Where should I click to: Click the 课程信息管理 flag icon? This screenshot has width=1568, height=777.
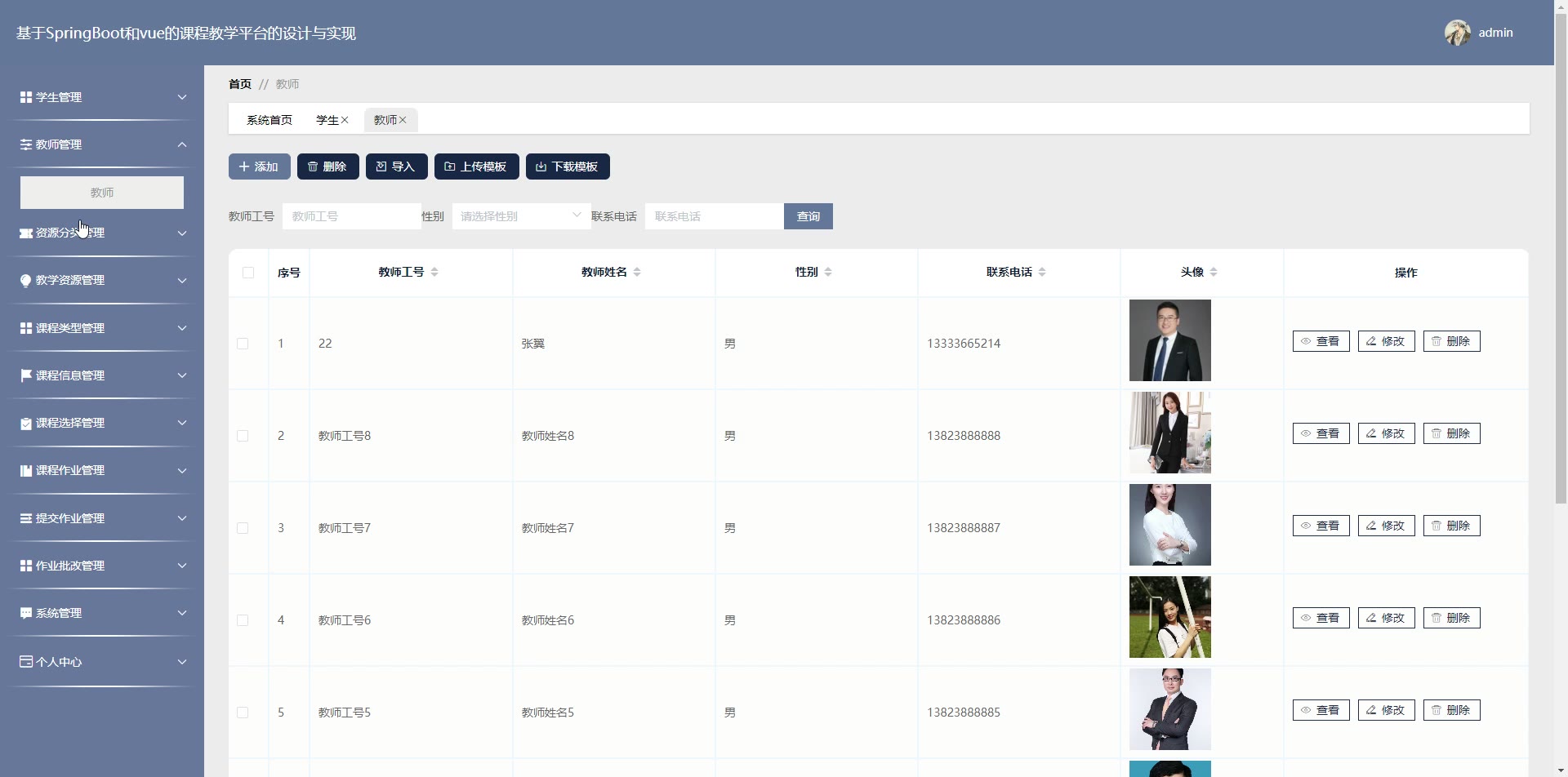coord(26,375)
